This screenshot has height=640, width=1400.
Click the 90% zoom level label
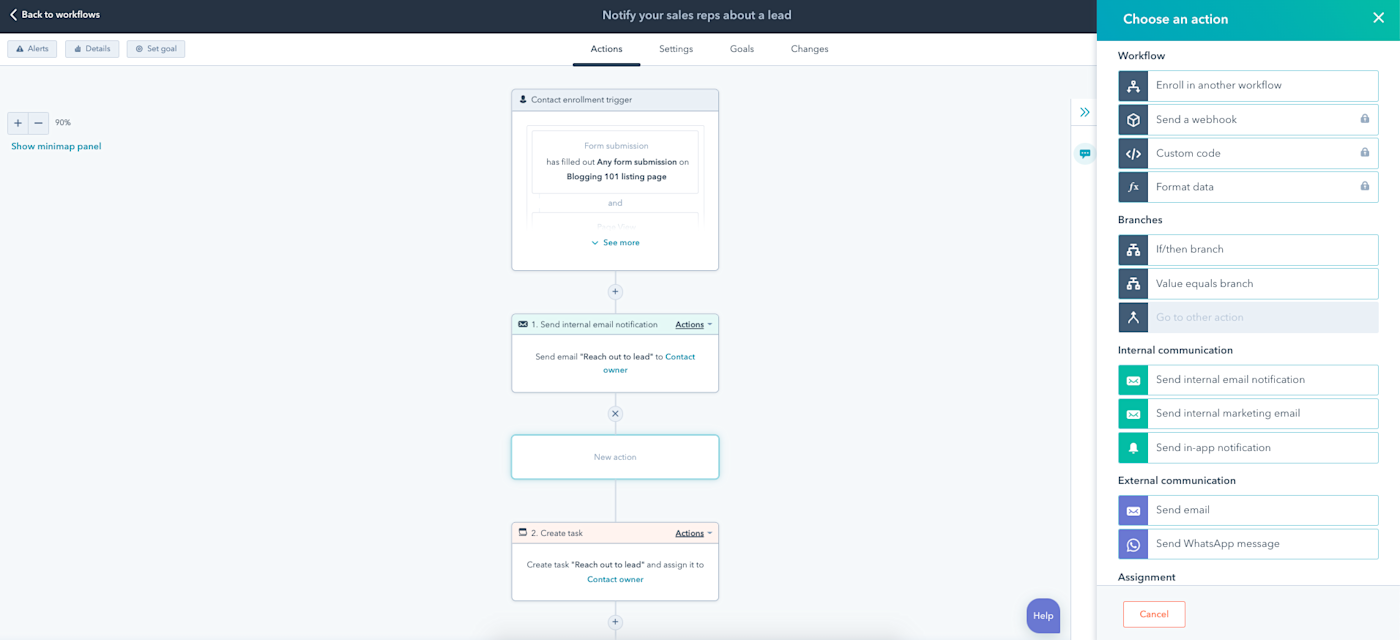[63, 123]
